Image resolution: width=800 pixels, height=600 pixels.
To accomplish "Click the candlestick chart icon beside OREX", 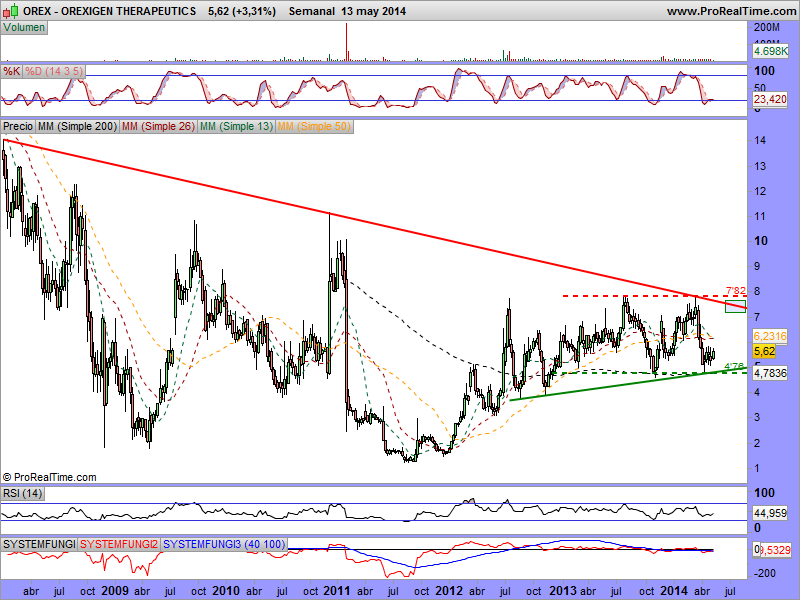I will [x=10, y=10].
